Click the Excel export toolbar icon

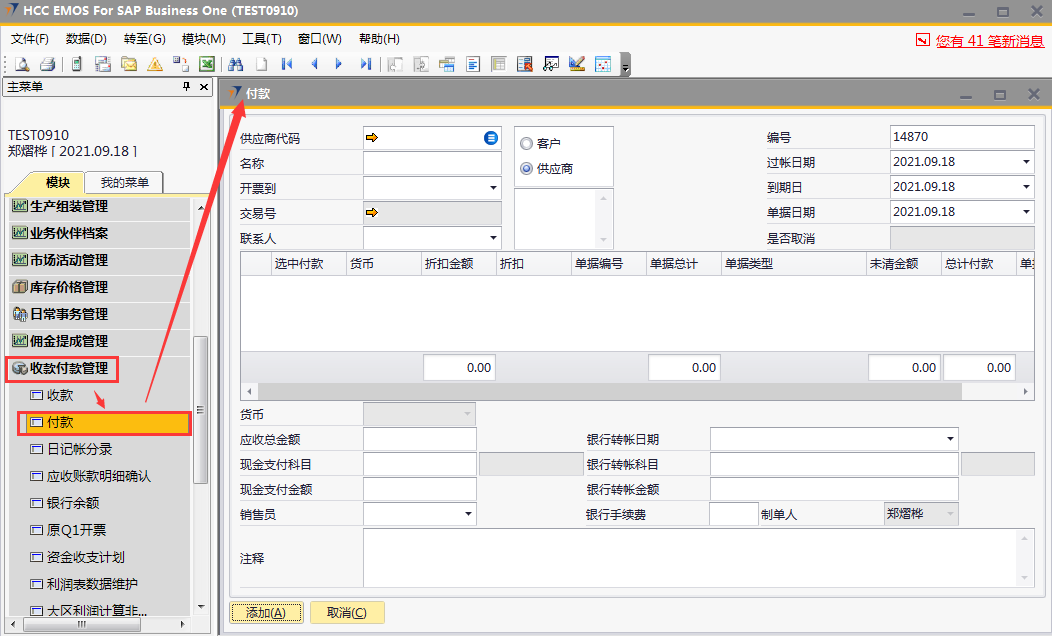point(206,64)
